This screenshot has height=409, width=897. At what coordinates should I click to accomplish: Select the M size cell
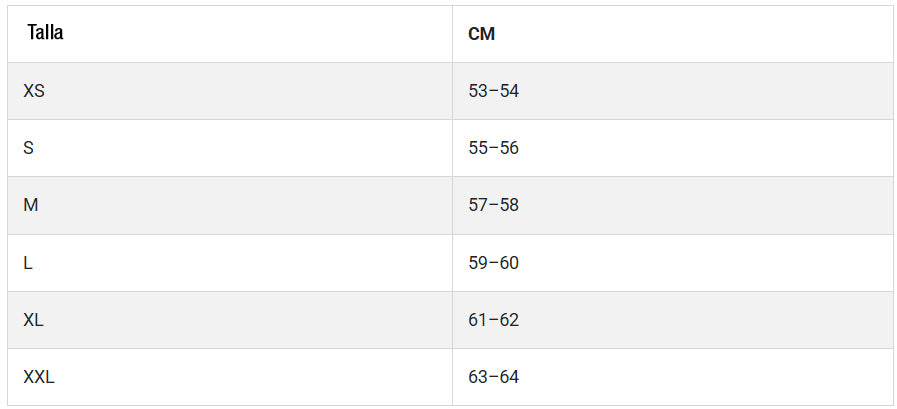point(31,205)
